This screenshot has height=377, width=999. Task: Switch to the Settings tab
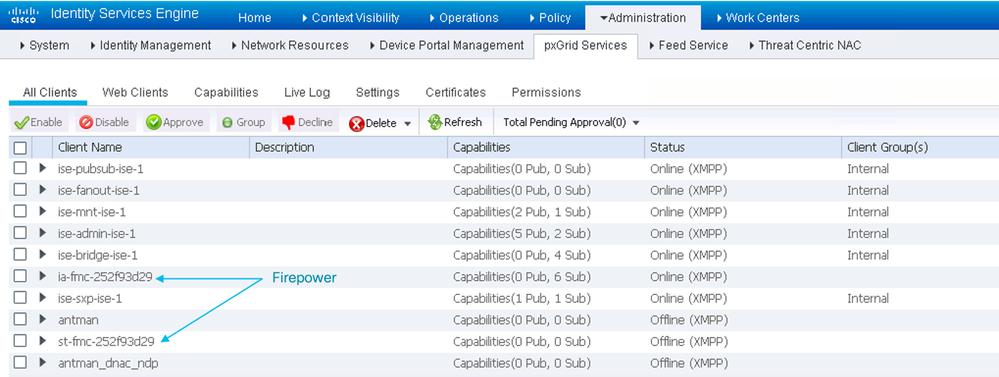tap(377, 92)
